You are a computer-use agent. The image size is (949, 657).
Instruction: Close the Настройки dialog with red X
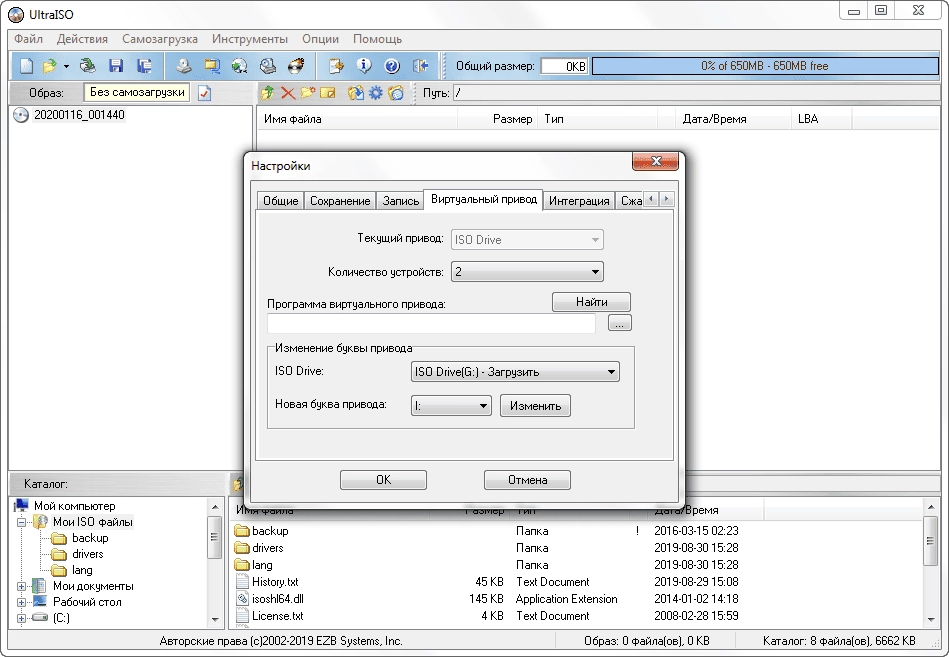(655, 161)
